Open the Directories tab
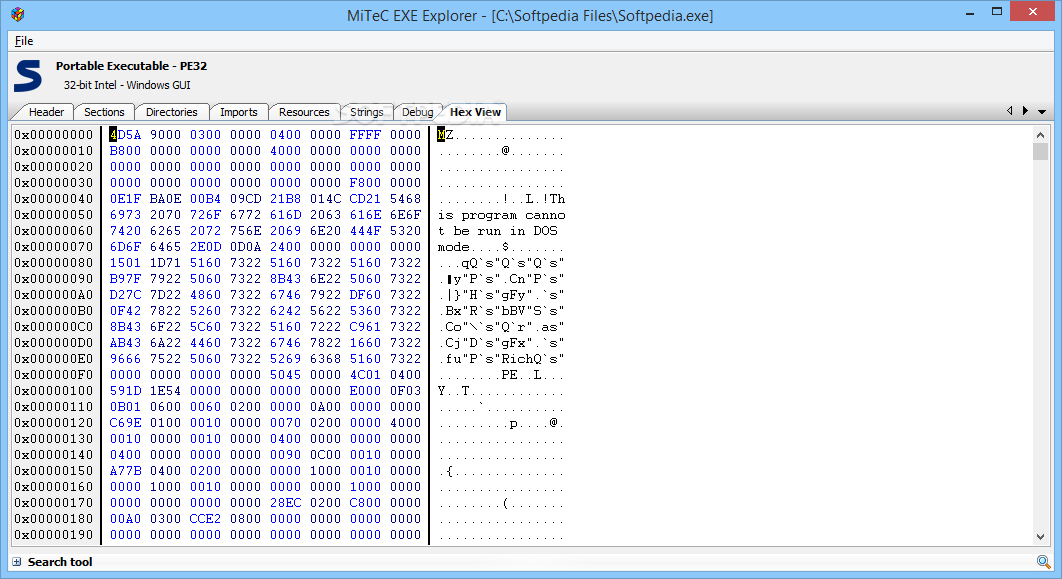Image resolution: width=1062 pixels, height=579 pixels. pyautogui.click(x=171, y=112)
